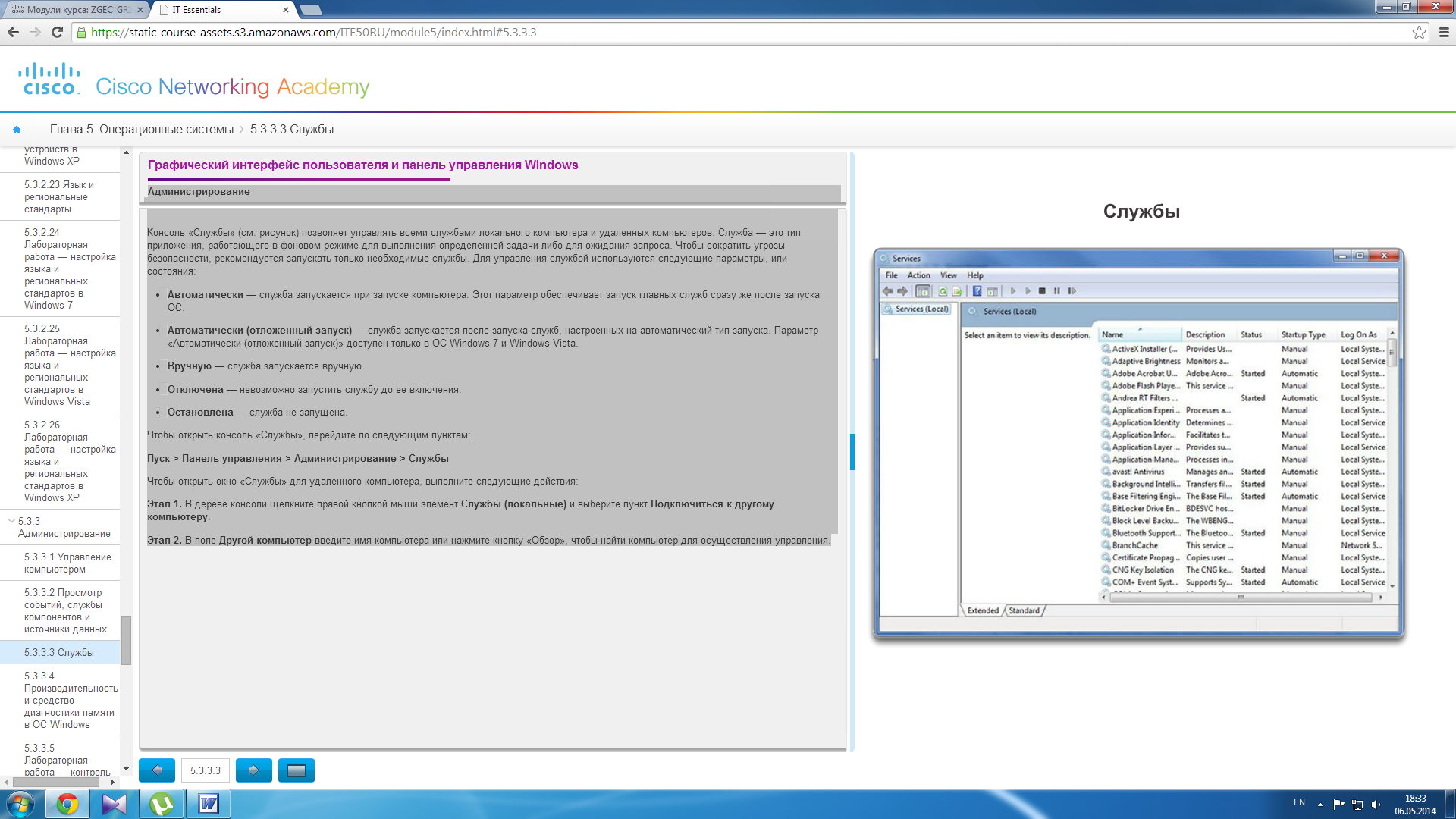Select 5.3.3.3 Службы in the sidebar

pos(60,652)
